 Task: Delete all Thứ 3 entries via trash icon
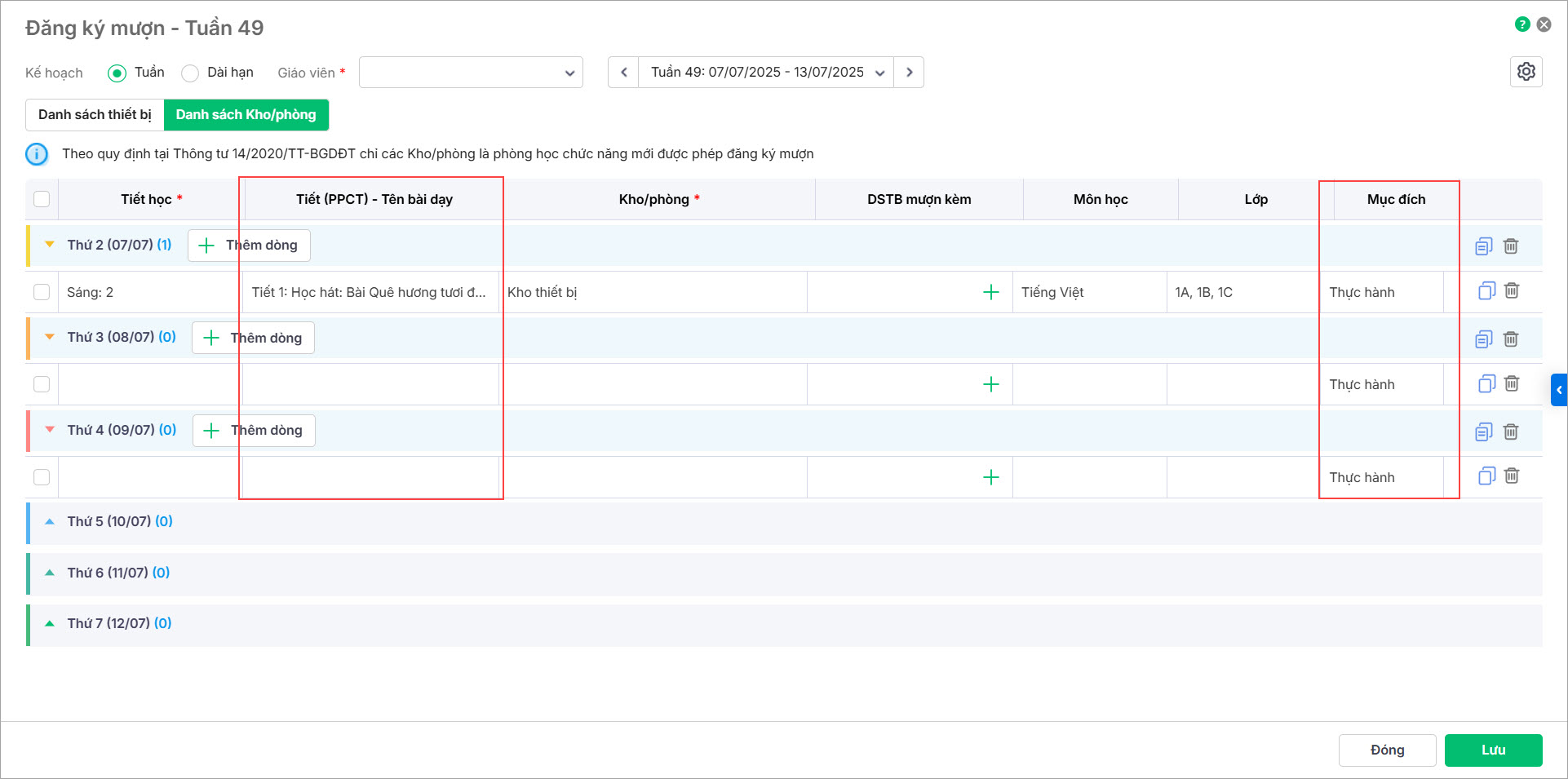tap(1511, 339)
